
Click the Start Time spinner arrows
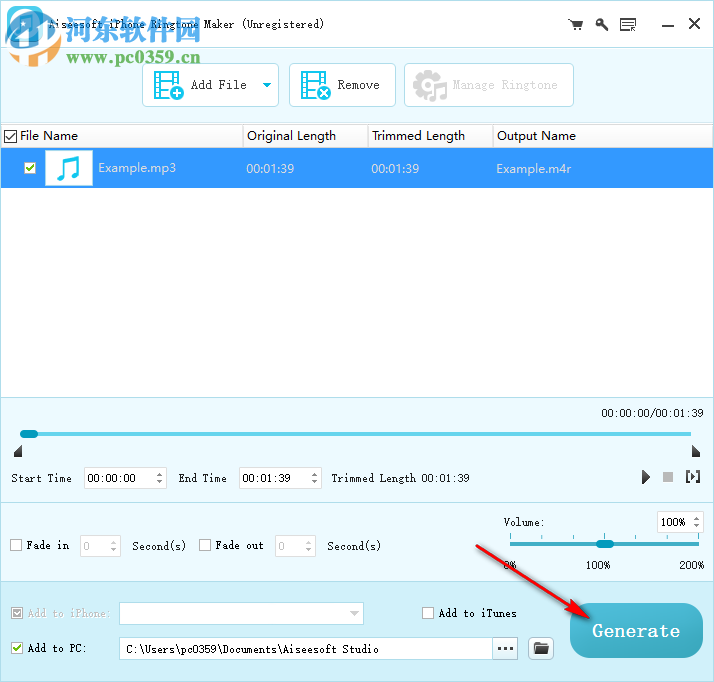coord(159,478)
